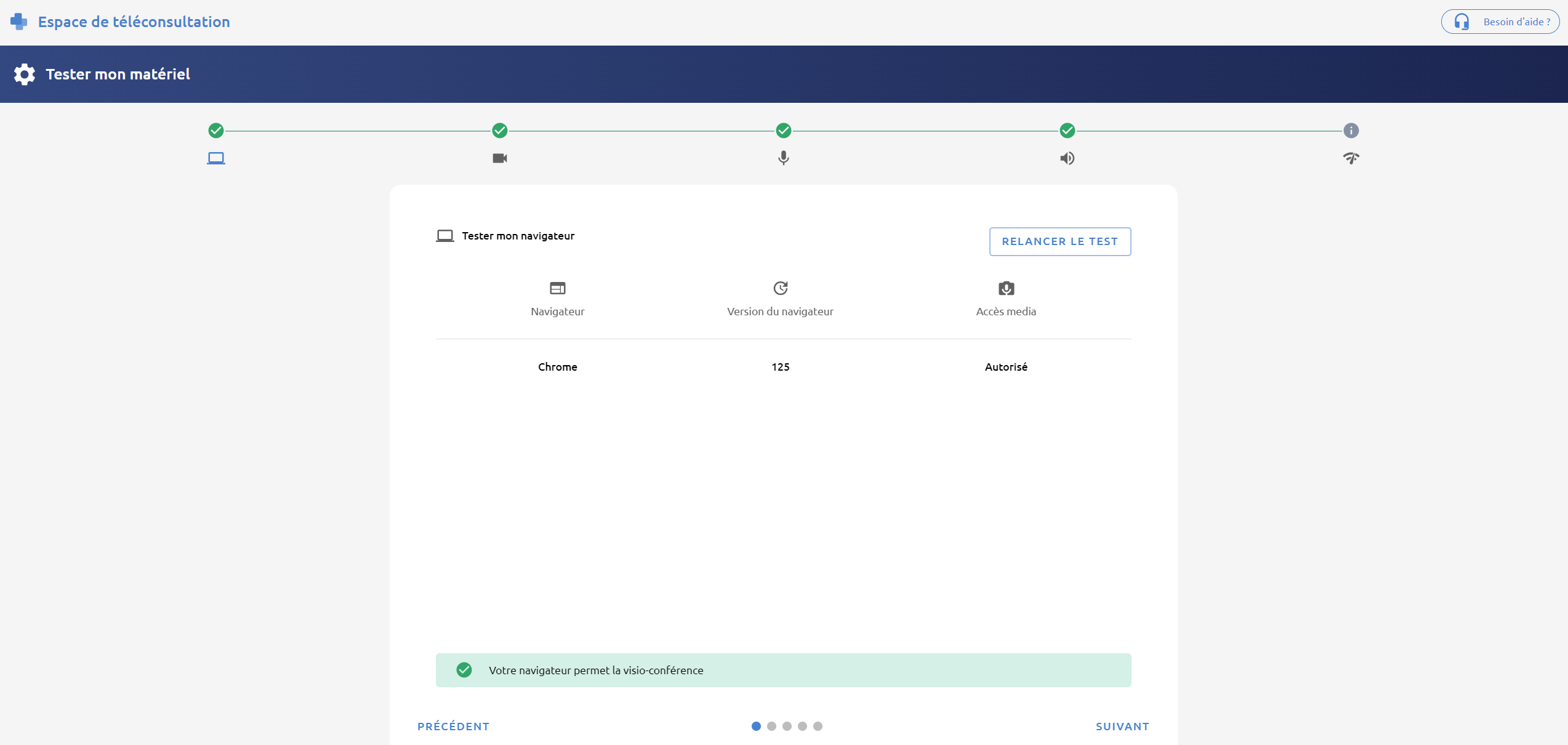Go back with the PRÉCÉDENT button

point(454,727)
